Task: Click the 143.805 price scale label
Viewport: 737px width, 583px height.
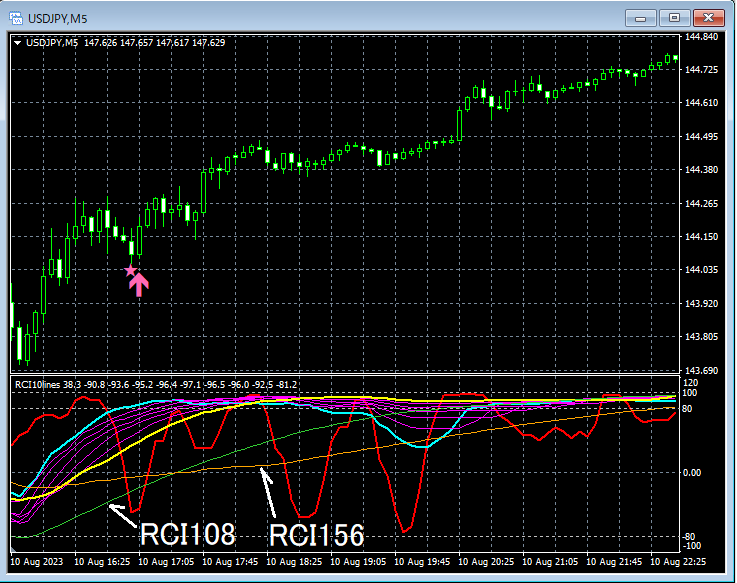Action: coord(702,337)
